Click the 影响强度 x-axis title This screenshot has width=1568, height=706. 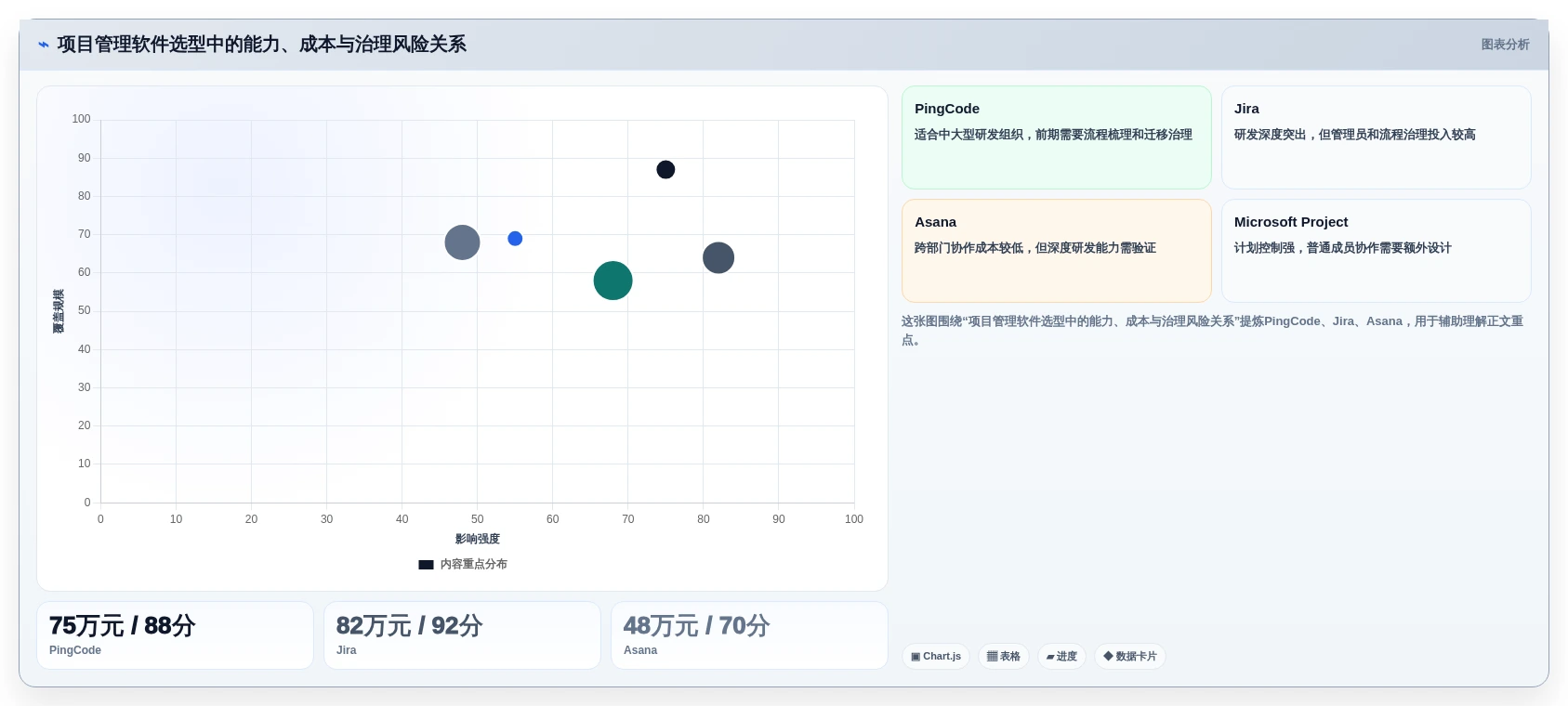tap(478, 539)
